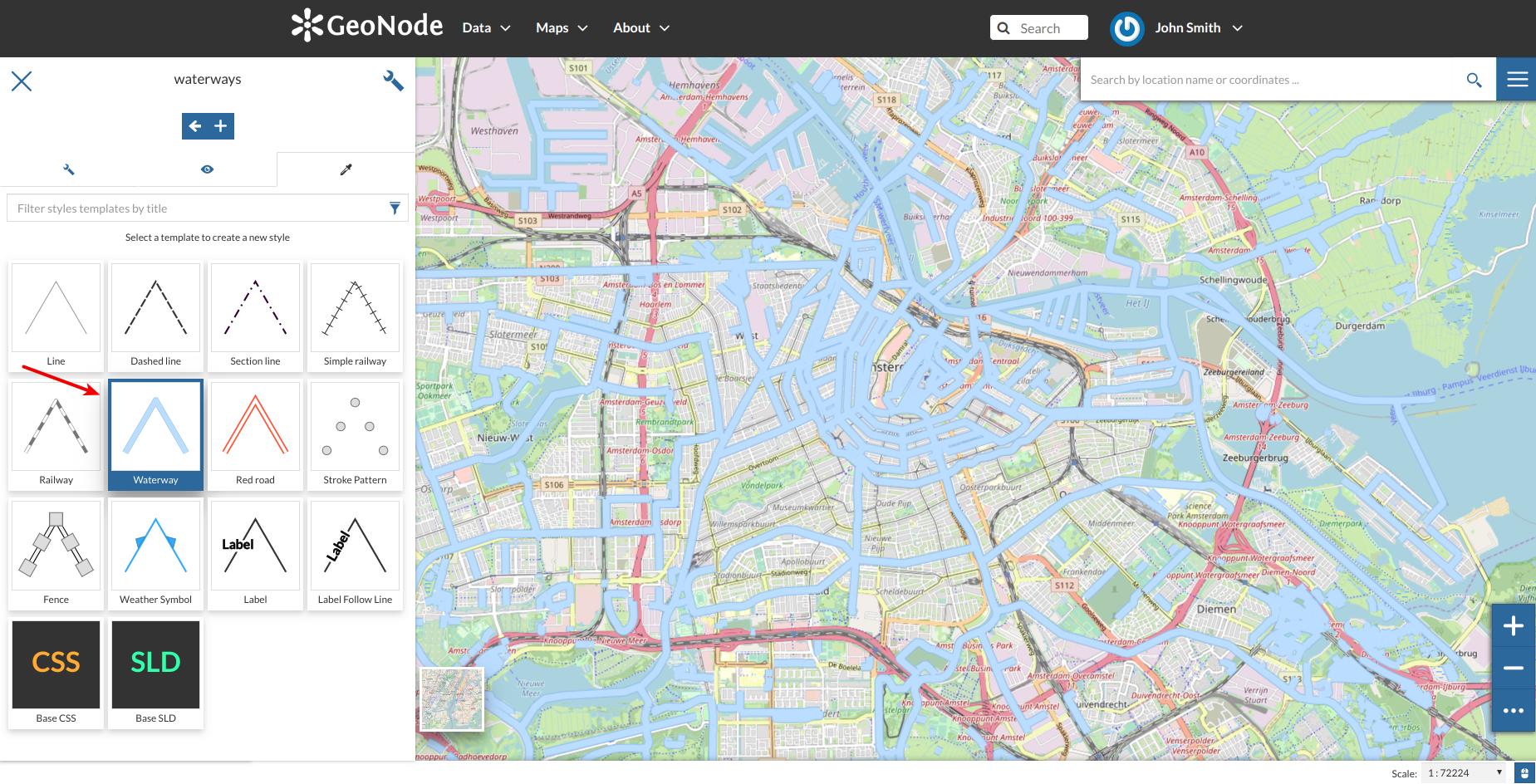
Task: Close the waterways layer panel
Action: click(x=22, y=81)
